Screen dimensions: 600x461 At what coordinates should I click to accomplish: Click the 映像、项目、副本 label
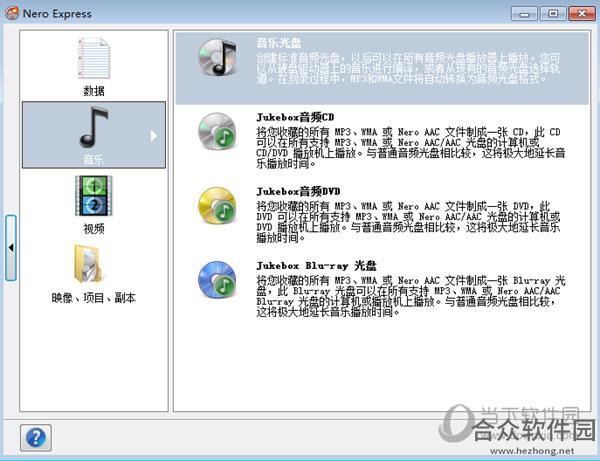click(94, 298)
